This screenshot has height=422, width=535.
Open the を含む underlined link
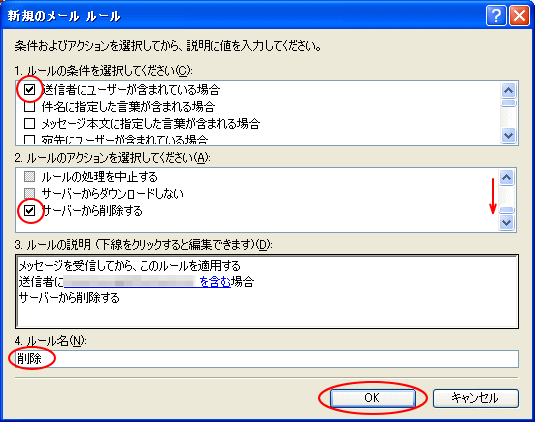pos(215,282)
